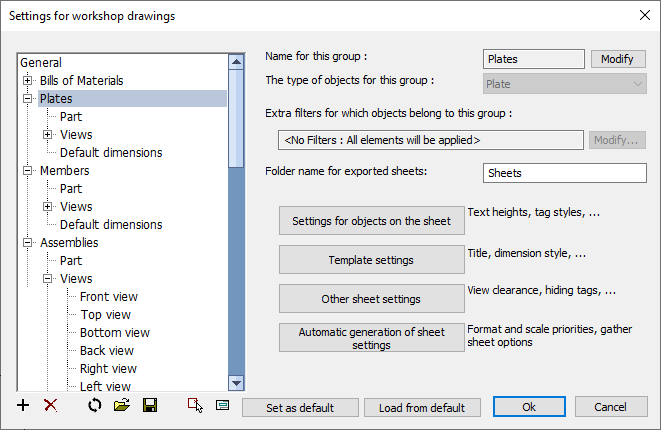Click the red rectangle pointer pick icon
The height and width of the screenshot is (430, 661).
point(195,406)
